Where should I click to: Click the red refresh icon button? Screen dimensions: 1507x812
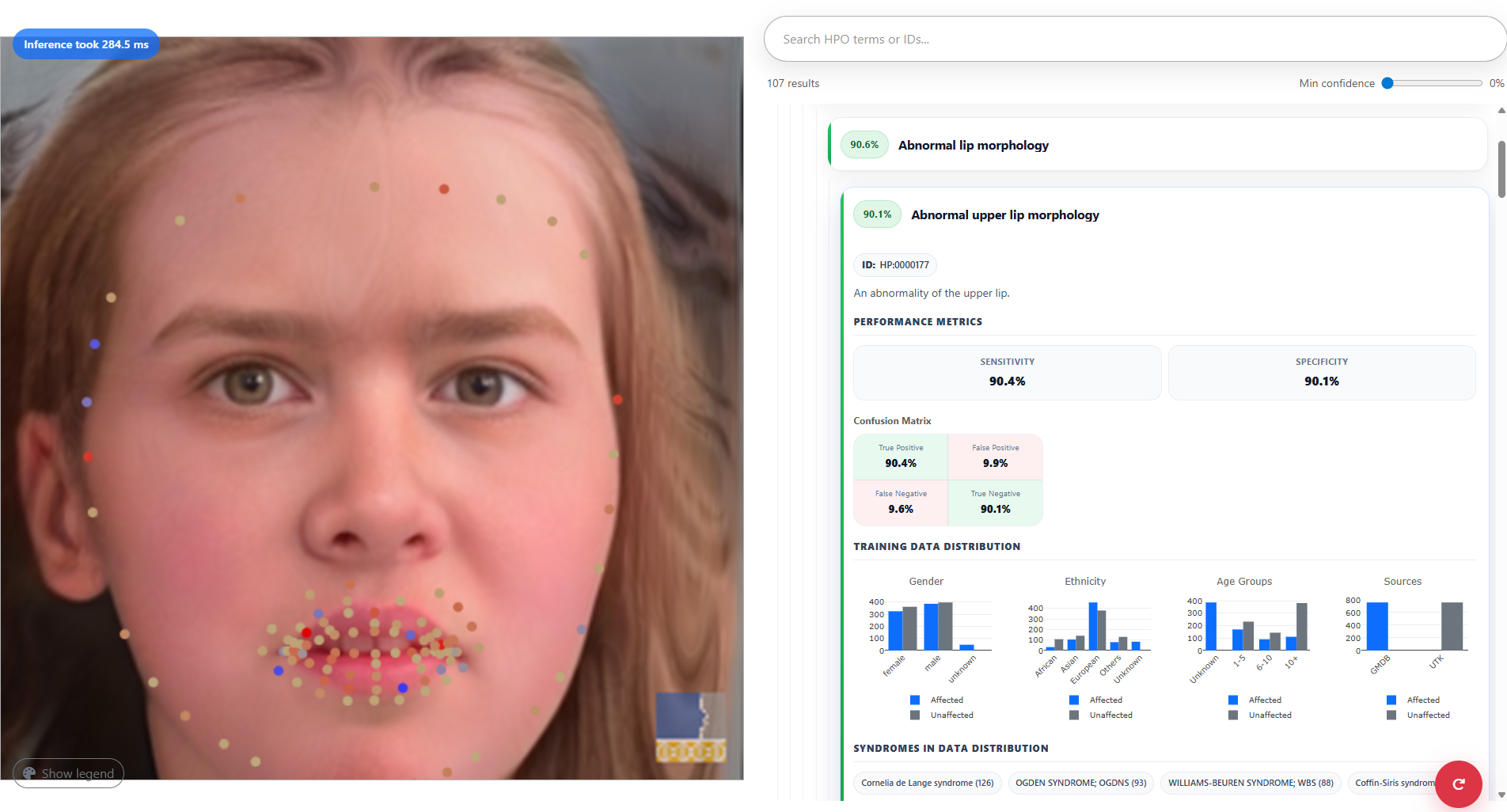click(1458, 784)
